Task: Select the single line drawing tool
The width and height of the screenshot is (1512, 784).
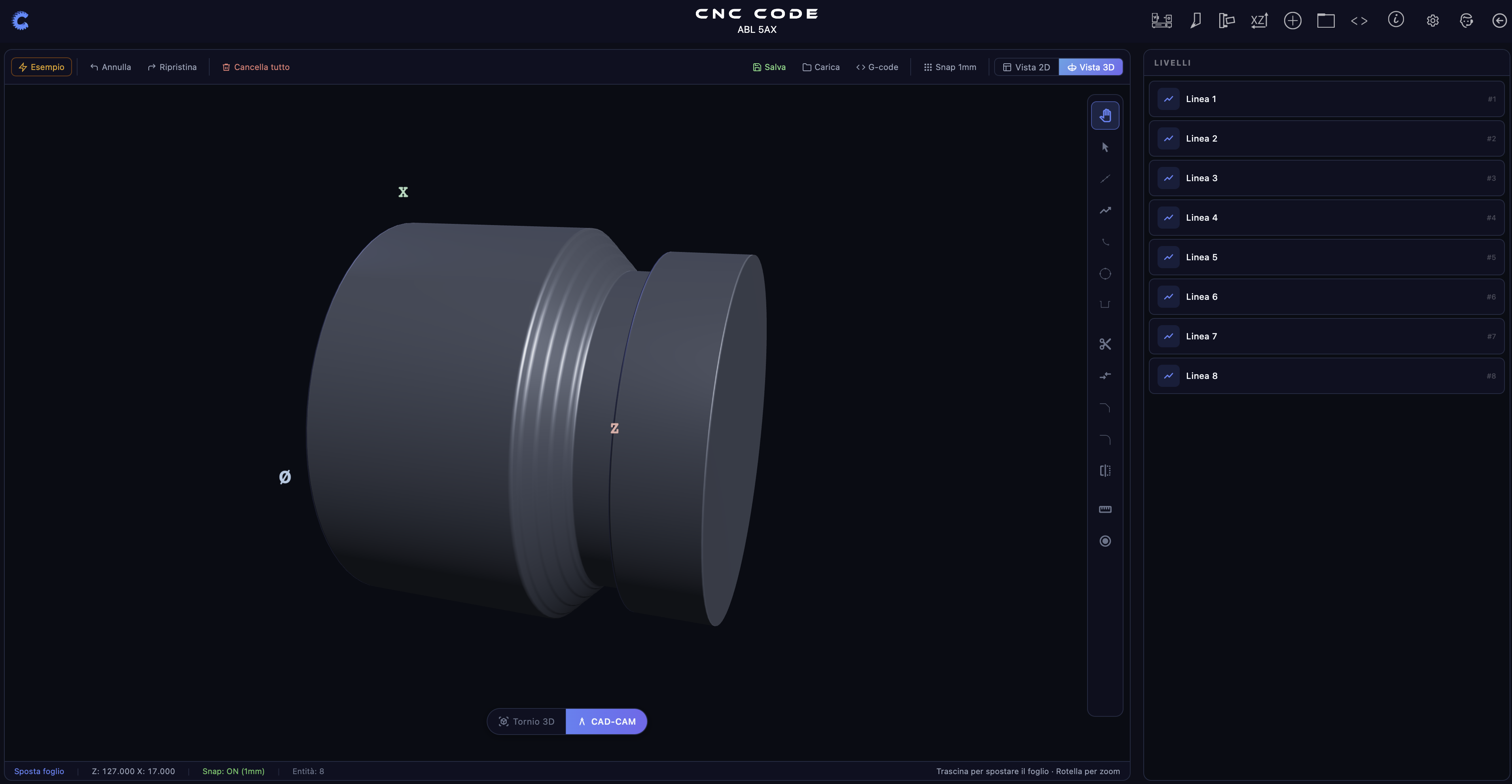Action: pos(1105,179)
